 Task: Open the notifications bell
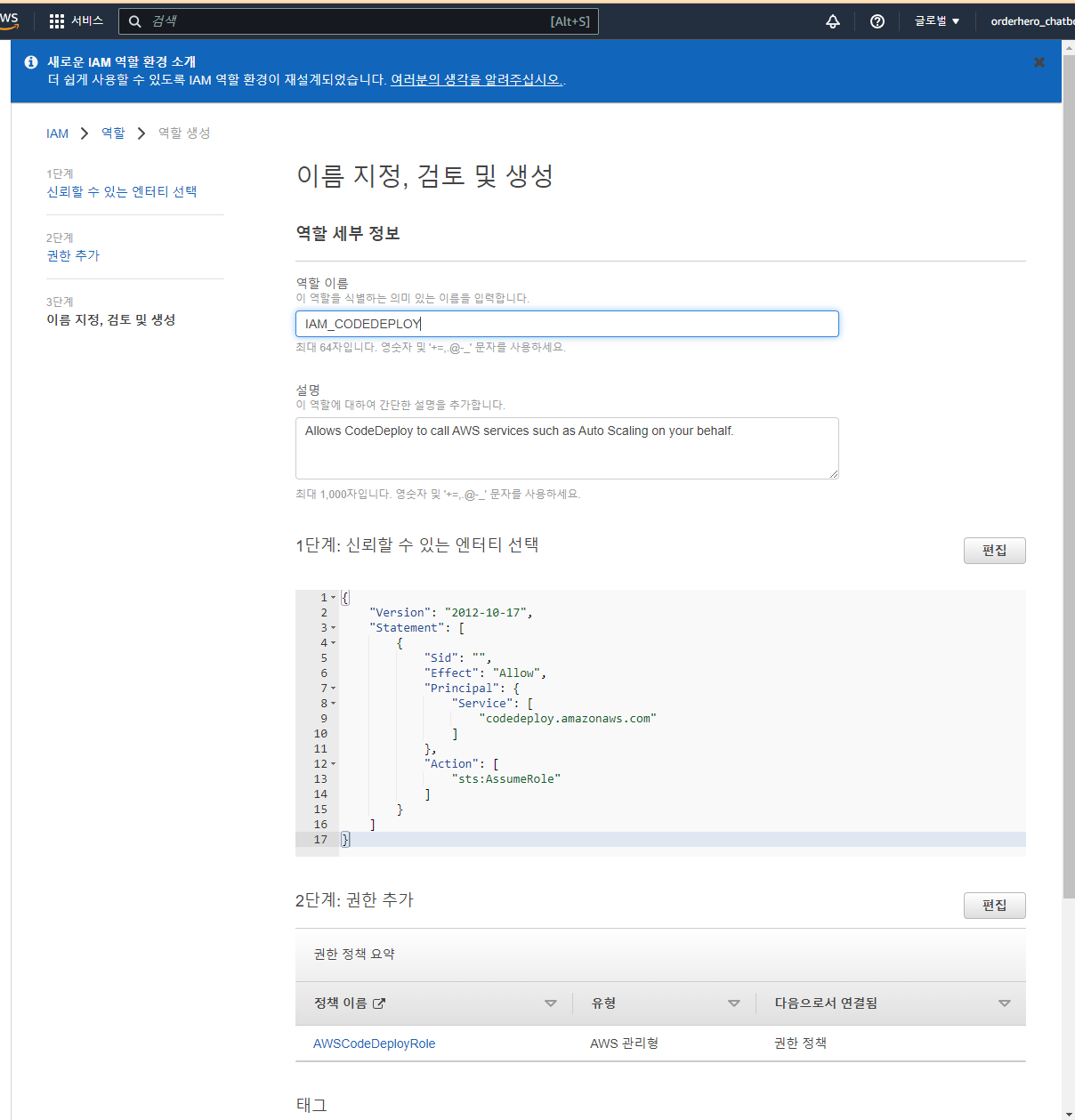[x=833, y=21]
